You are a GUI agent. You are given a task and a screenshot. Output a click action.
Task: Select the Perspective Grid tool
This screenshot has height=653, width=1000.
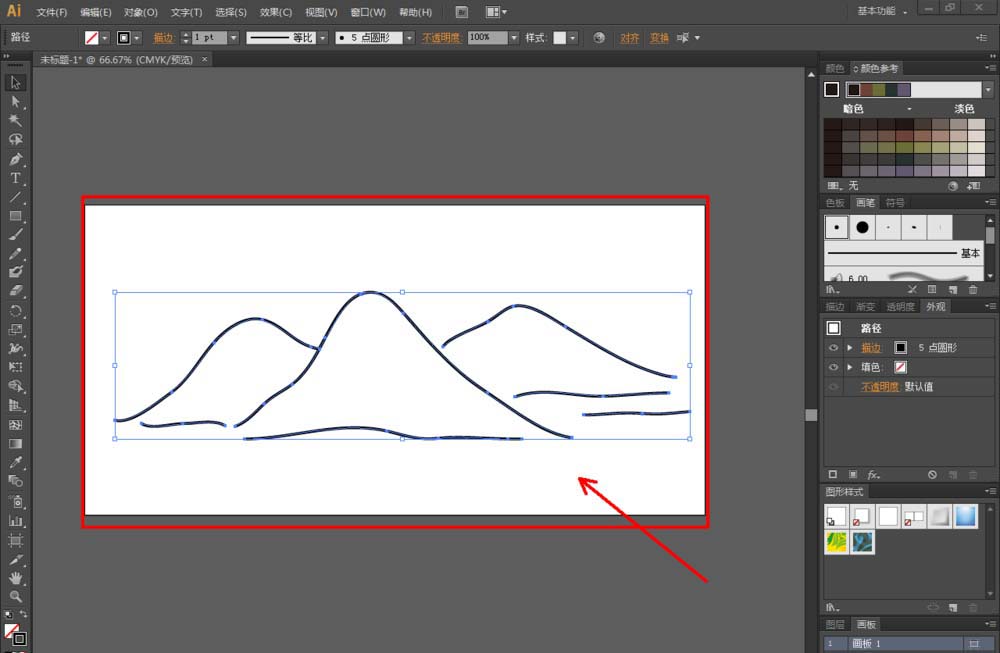[15, 406]
